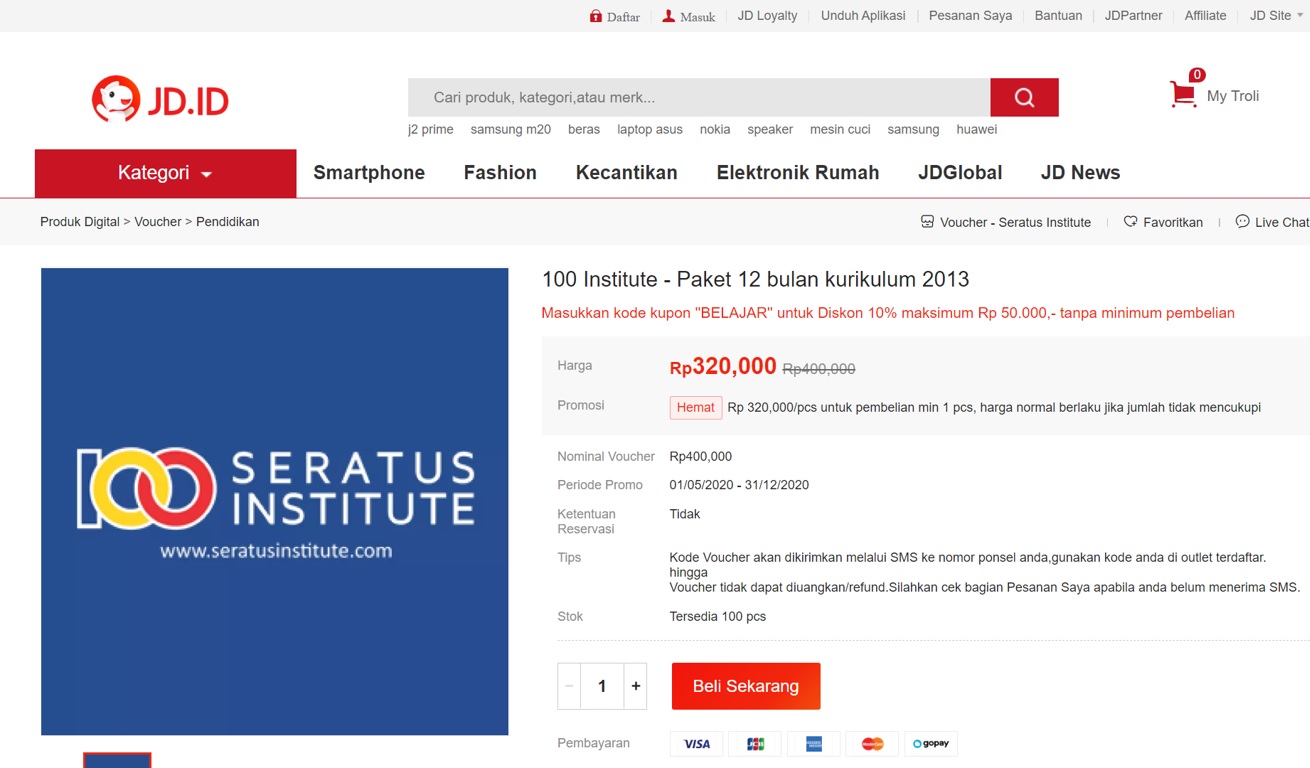
Task: Click the cart count badge showing 0
Action: tap(1197, 75)
